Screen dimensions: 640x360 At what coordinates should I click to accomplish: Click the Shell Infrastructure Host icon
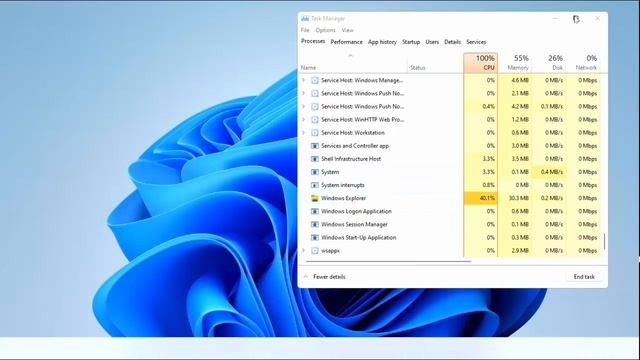pyautogui.click(x=315, y=159)
